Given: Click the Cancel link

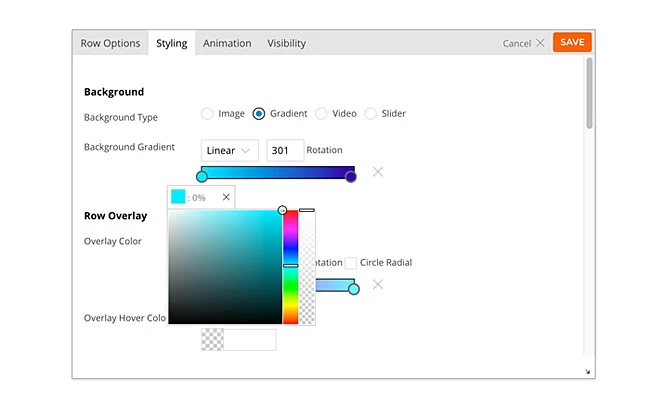Looking at the screenshot, I should [x=517, y=44].
